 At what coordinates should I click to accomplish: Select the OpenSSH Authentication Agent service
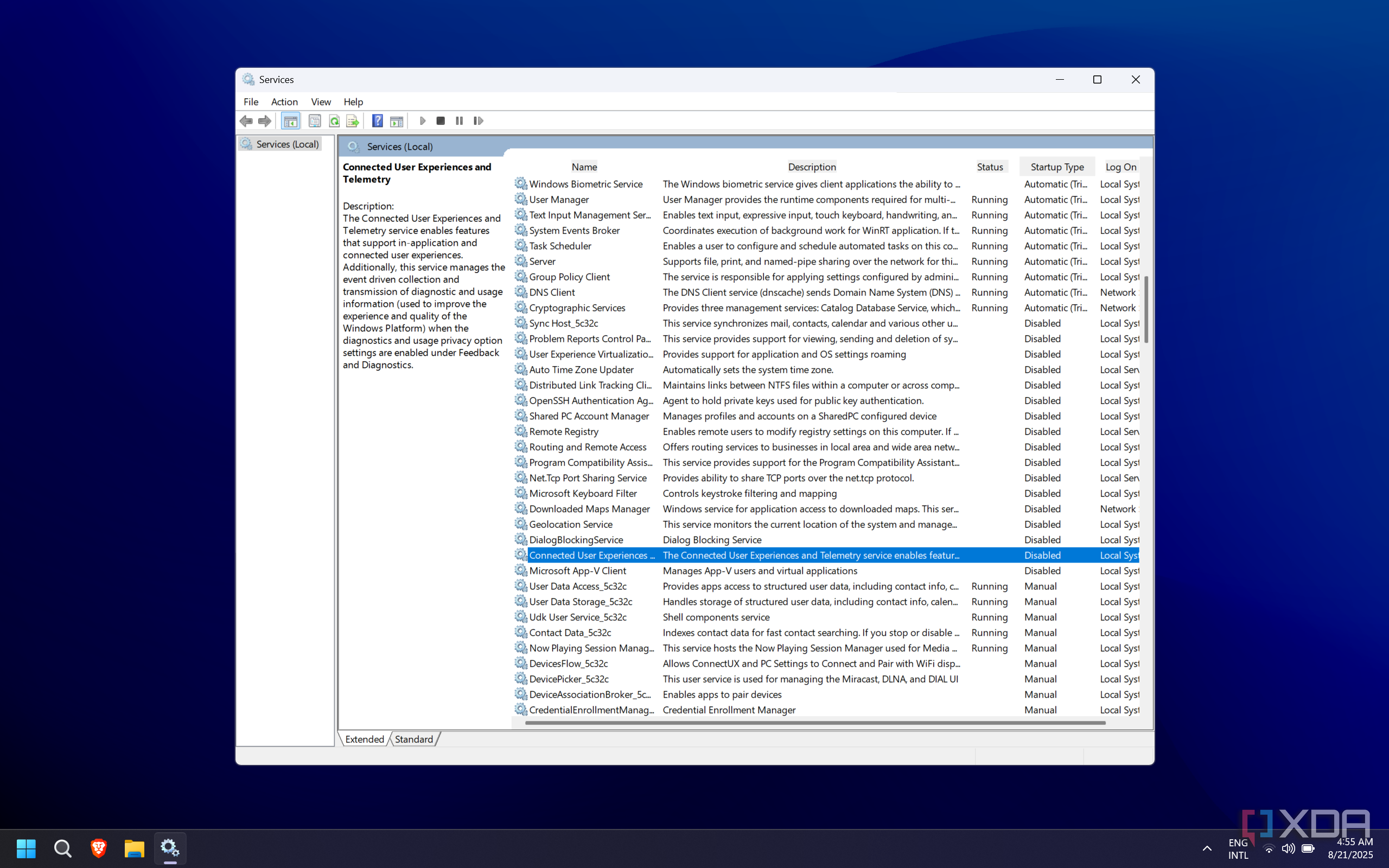(x=826, y=401)
